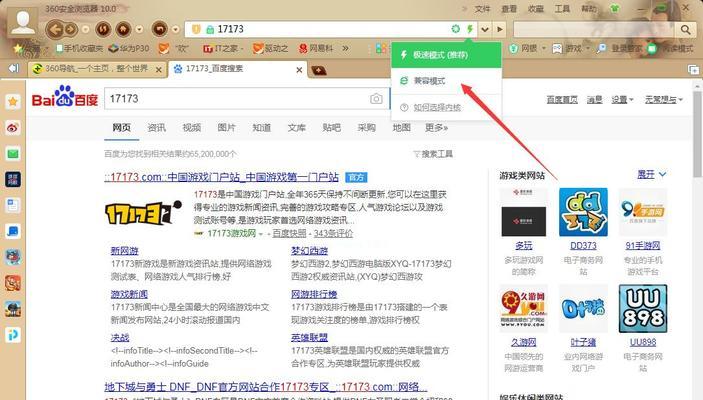
Task: Click the green shirt skin icon
Action: (x=615, y=9)
